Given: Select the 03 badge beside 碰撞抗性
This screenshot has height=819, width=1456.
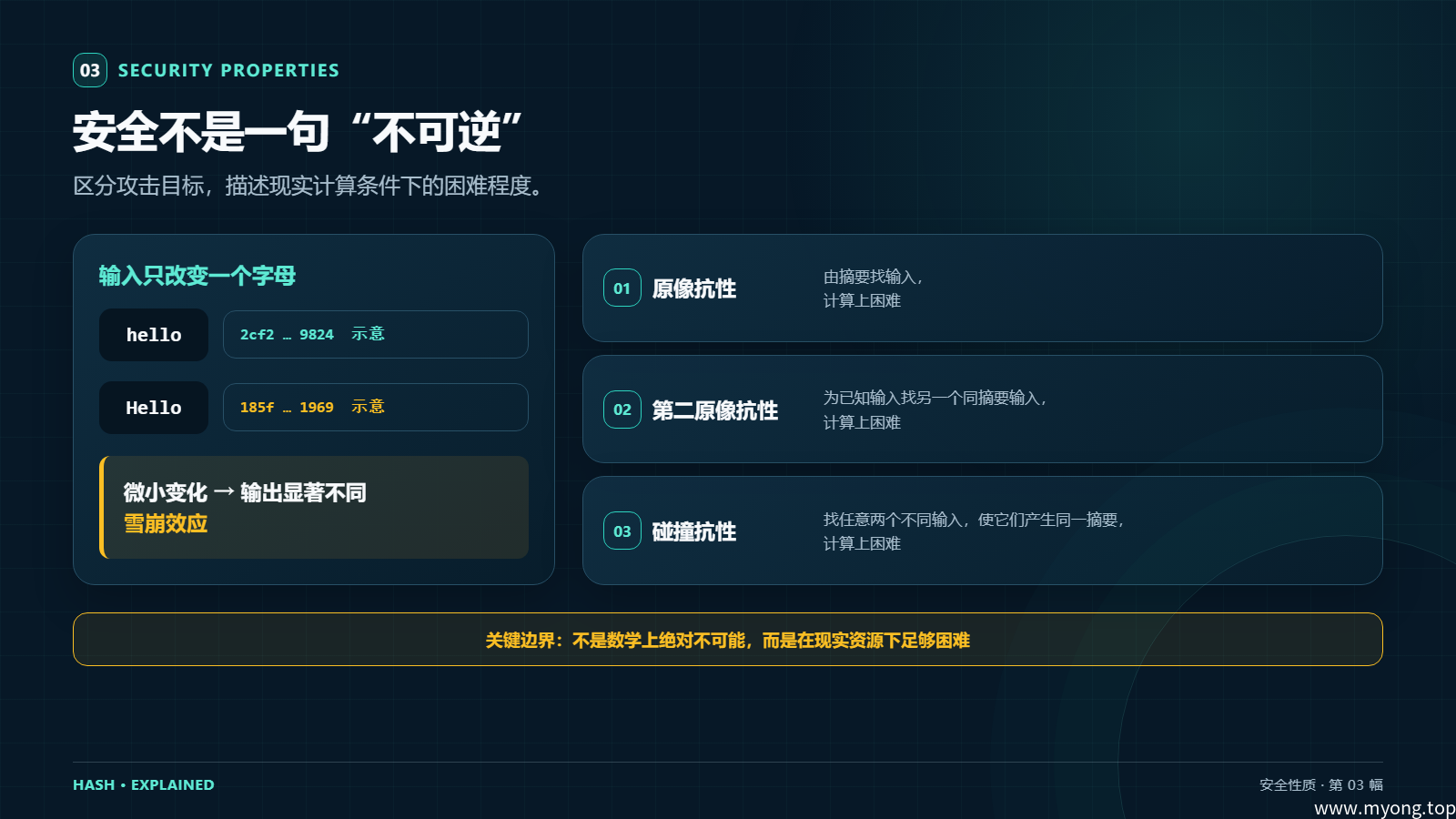Looking at the screenshot, I should coord(622,531).
